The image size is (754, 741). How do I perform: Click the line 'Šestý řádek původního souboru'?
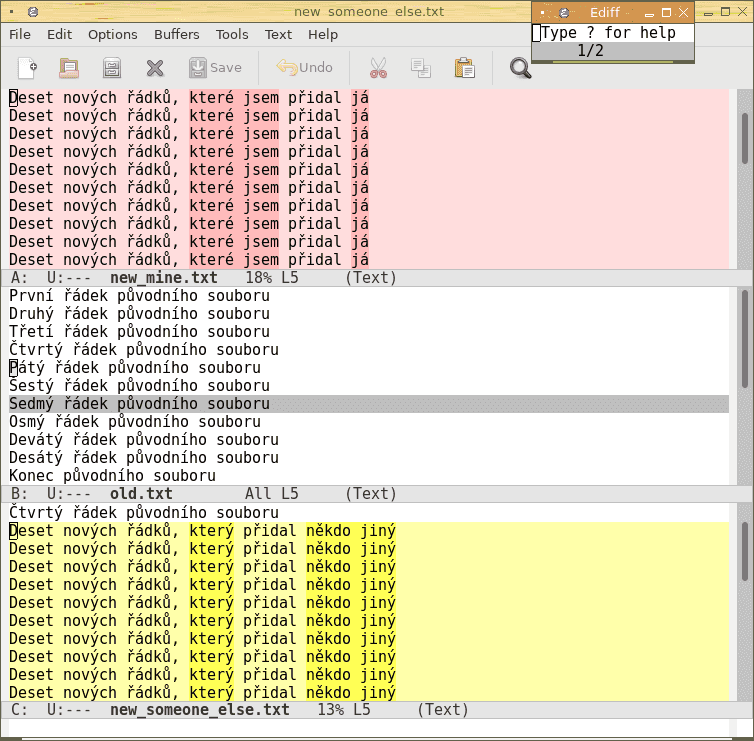click(x=139, y=386)
